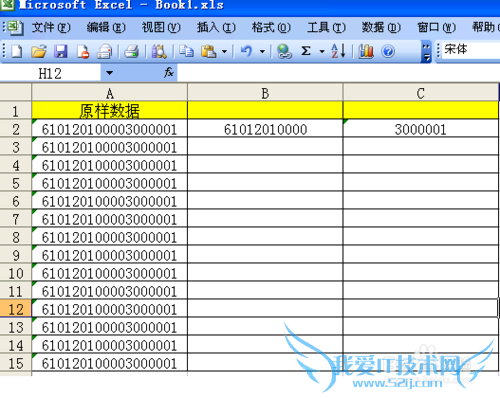Viewport: 500px width, 398px height.
Task: Launch the Chart Wizard icon
Action: [x=366, y=52]
